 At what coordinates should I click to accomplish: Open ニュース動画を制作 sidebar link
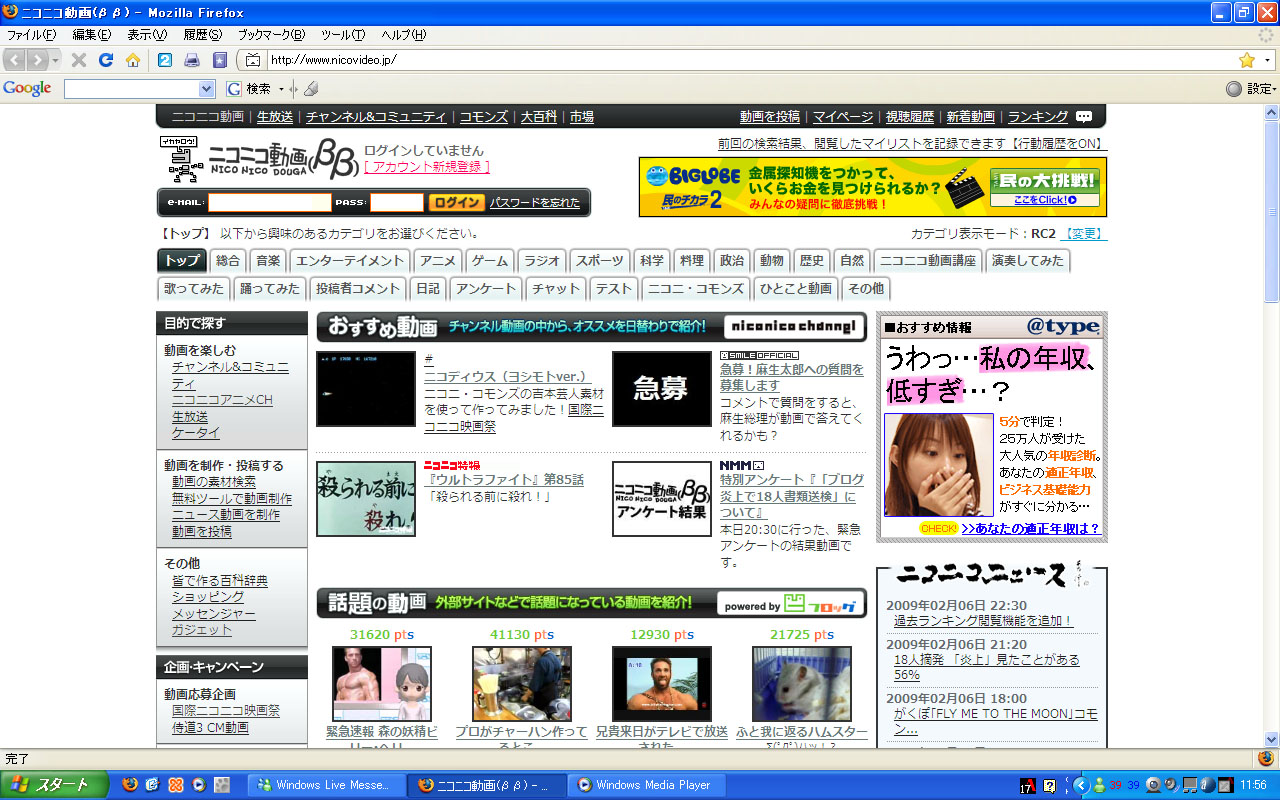coord(226,514)
